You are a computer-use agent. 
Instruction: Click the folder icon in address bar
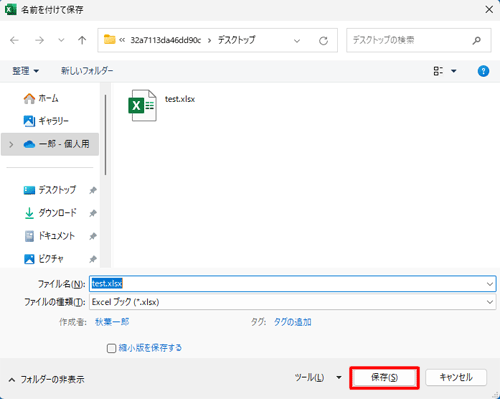(109, 40)
